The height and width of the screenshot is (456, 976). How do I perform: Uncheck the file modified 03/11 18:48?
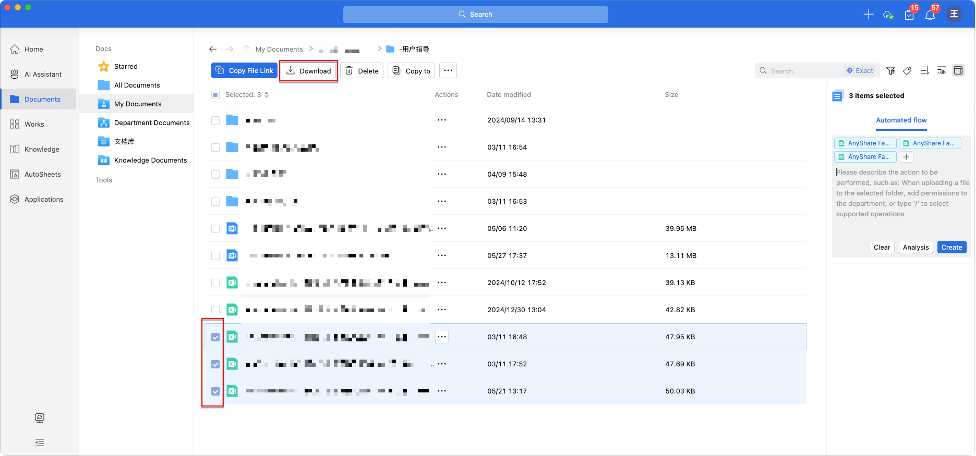pyautogui.click(x=216, y=337)
